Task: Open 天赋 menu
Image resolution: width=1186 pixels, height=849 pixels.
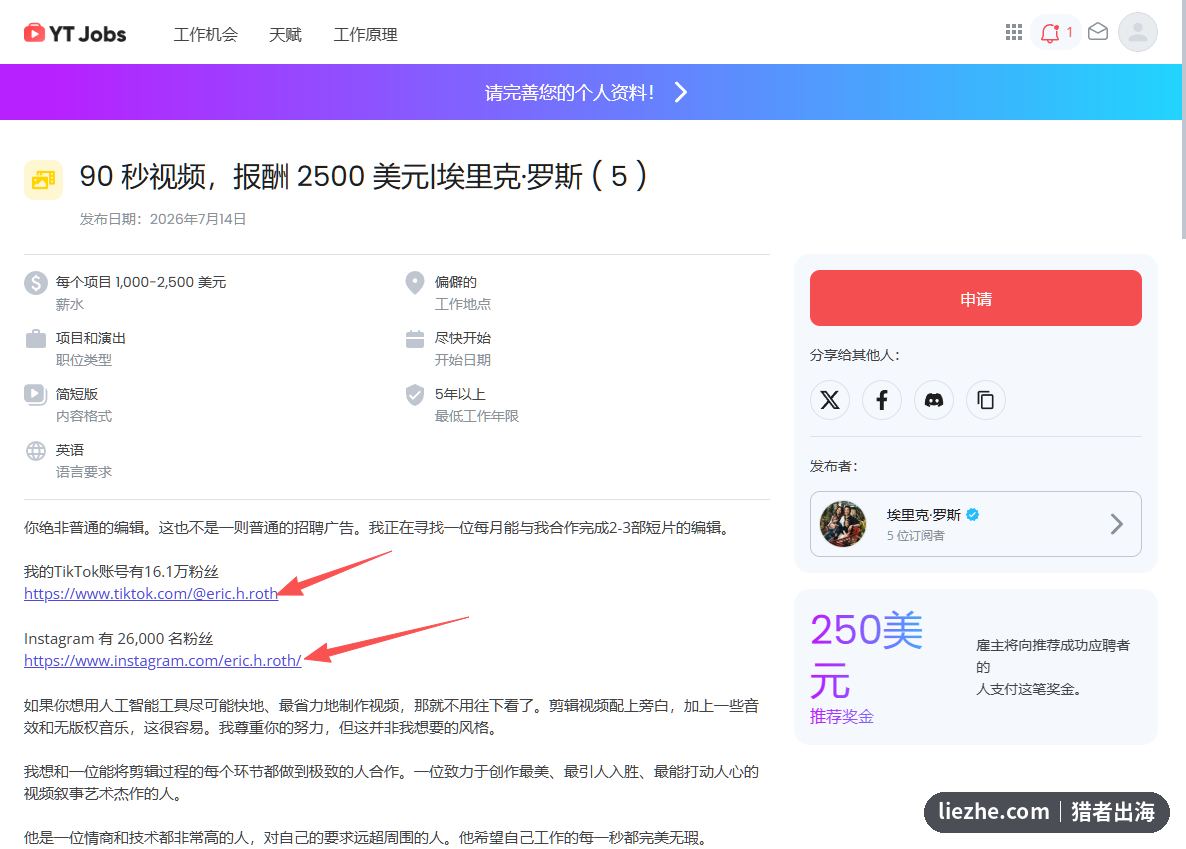Action: click(x=285, y=35)
